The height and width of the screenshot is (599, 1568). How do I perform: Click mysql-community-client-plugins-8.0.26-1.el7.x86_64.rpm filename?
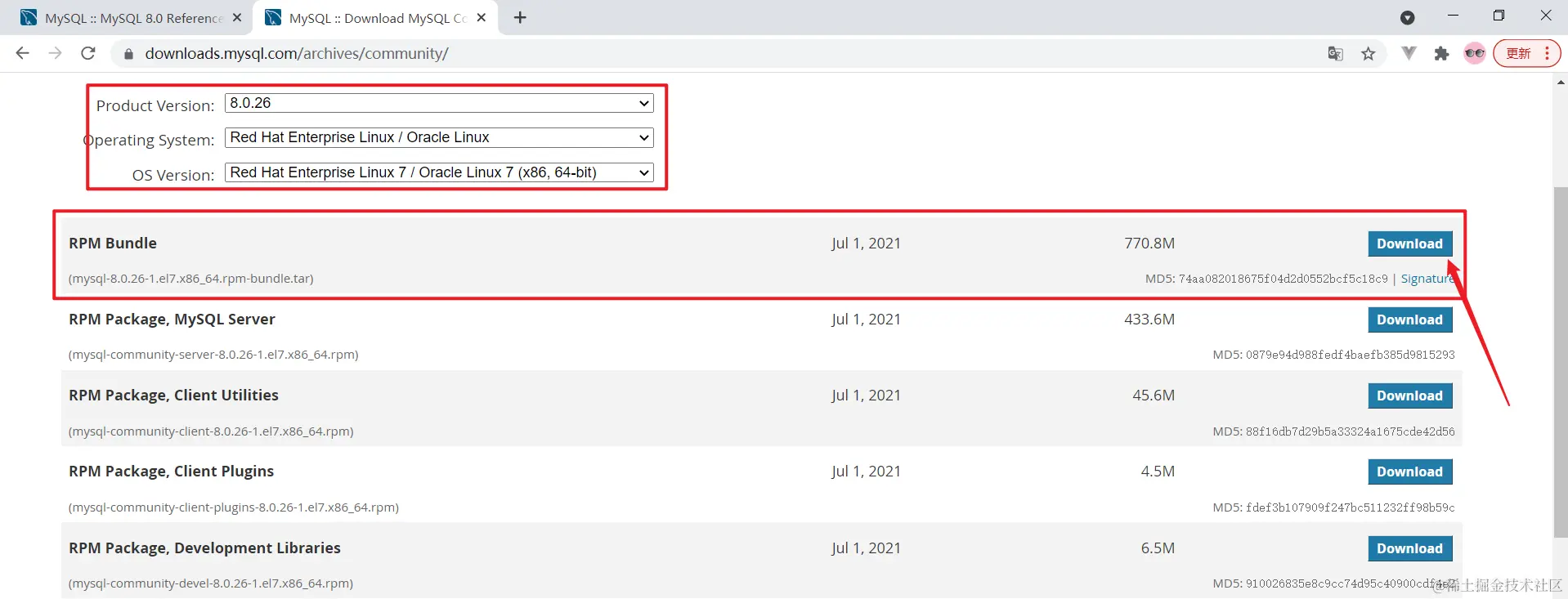(234, 507)
